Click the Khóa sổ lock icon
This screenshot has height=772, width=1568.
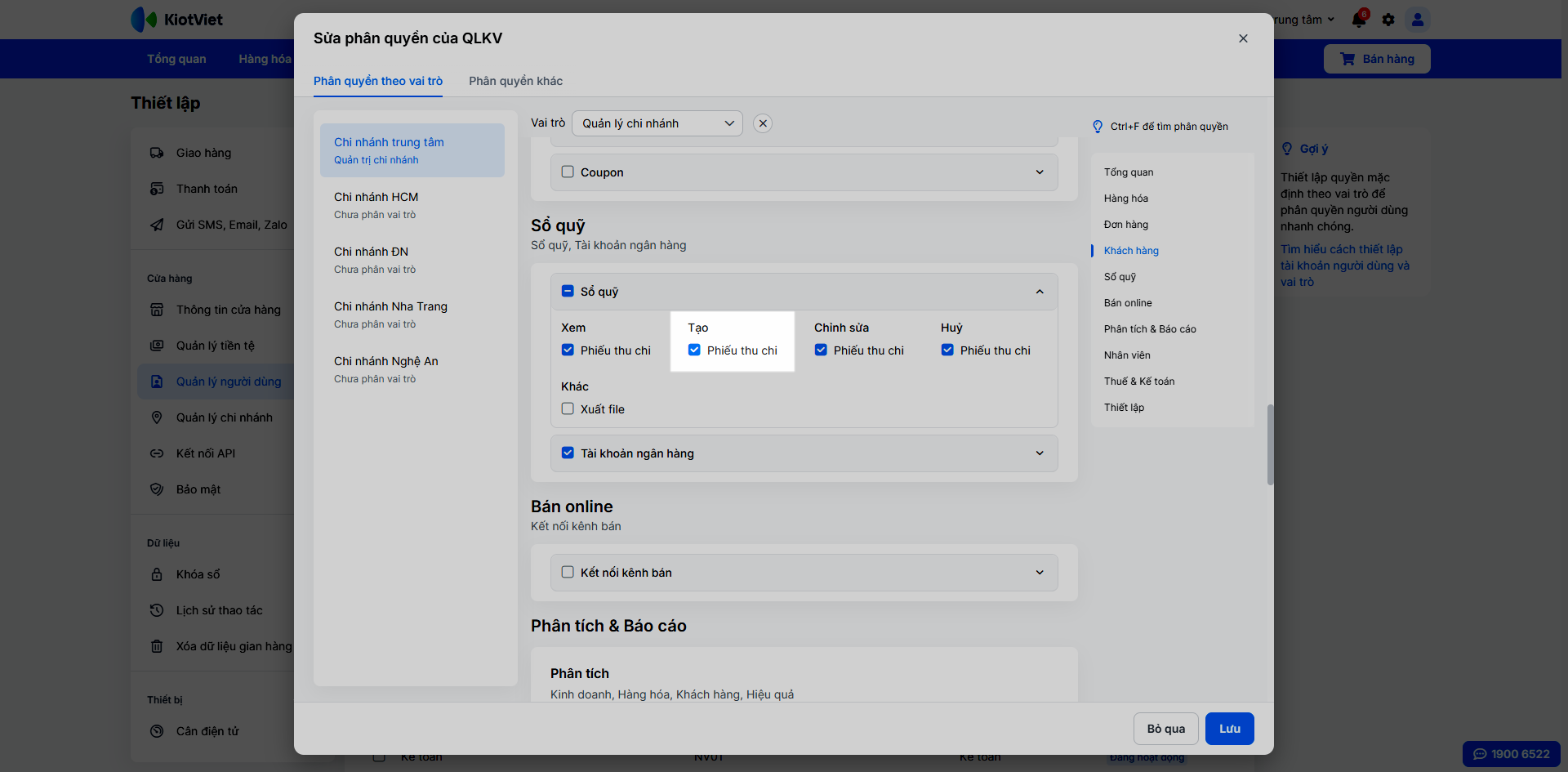(x=157, y=574)
